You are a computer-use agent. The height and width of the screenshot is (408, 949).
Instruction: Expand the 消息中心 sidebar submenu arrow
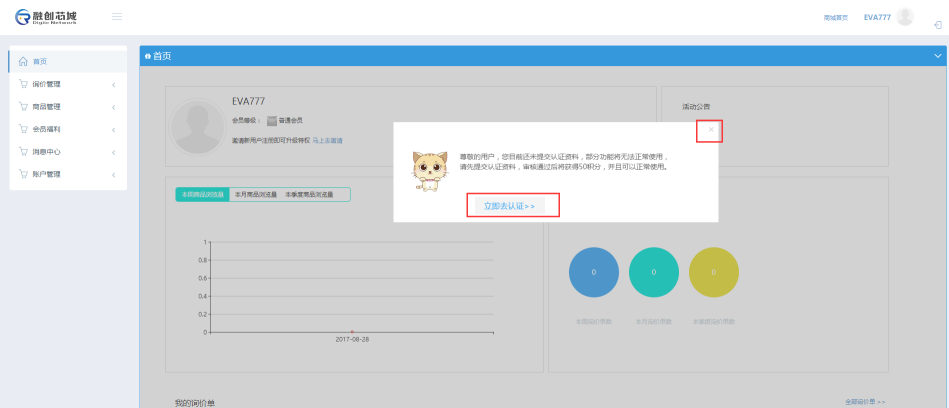[113, 152]
